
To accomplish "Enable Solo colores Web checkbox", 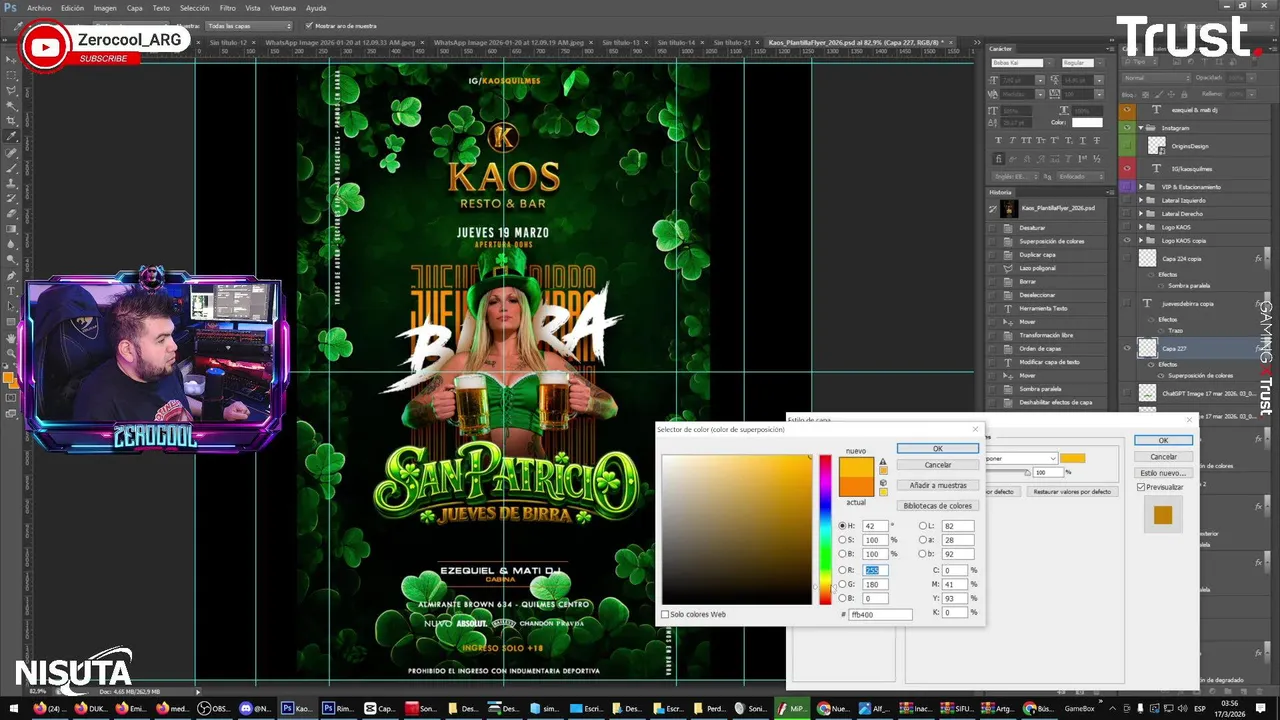I will (x=665, y=614).
